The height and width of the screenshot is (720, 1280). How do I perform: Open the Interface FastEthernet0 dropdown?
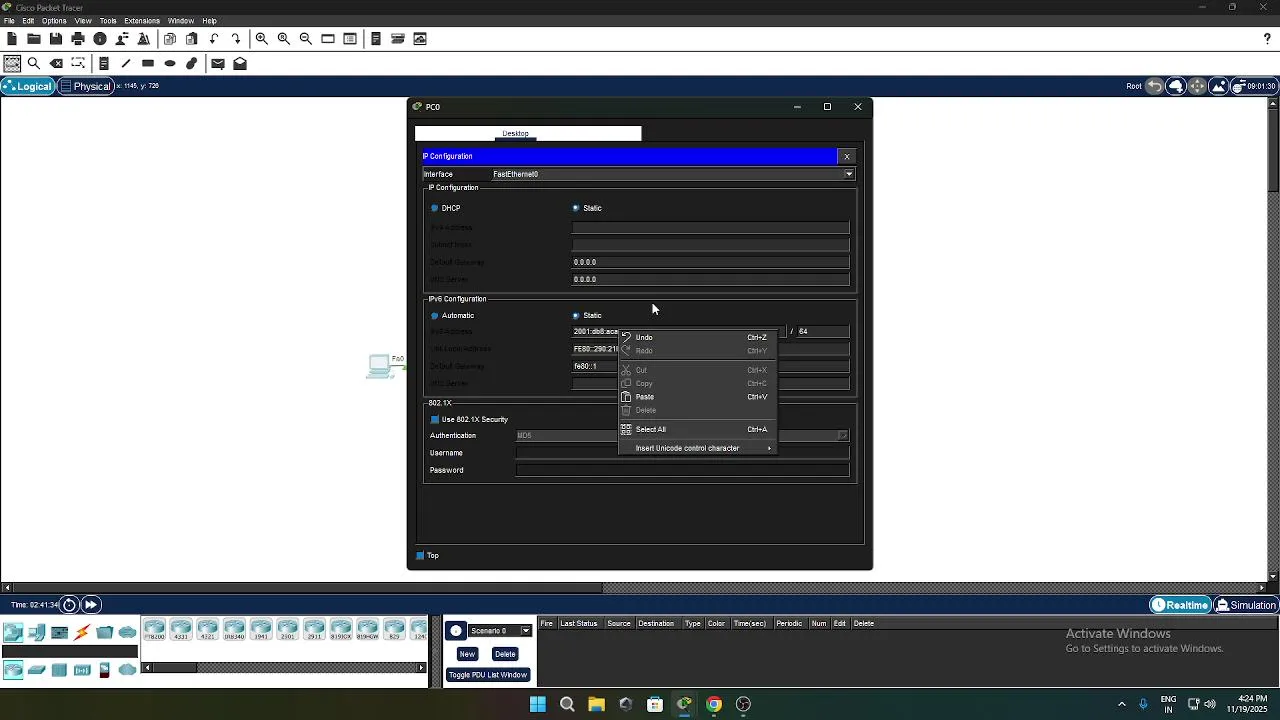pyautogui.click(x=672, y=174)
